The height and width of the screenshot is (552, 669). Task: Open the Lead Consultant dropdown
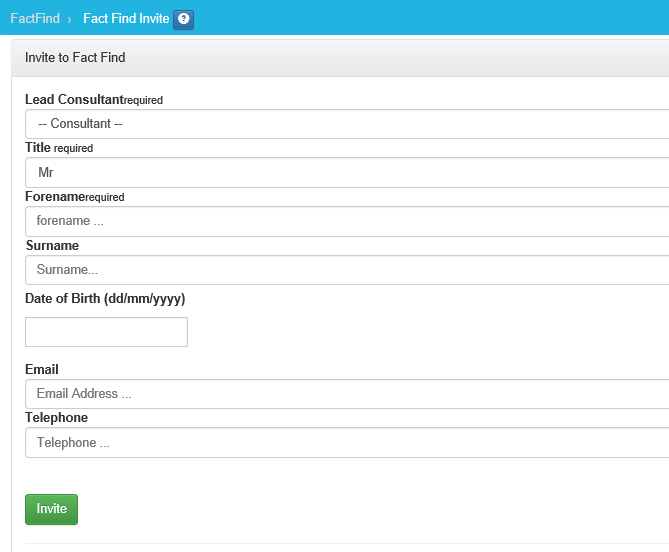[x=346, y=124]
